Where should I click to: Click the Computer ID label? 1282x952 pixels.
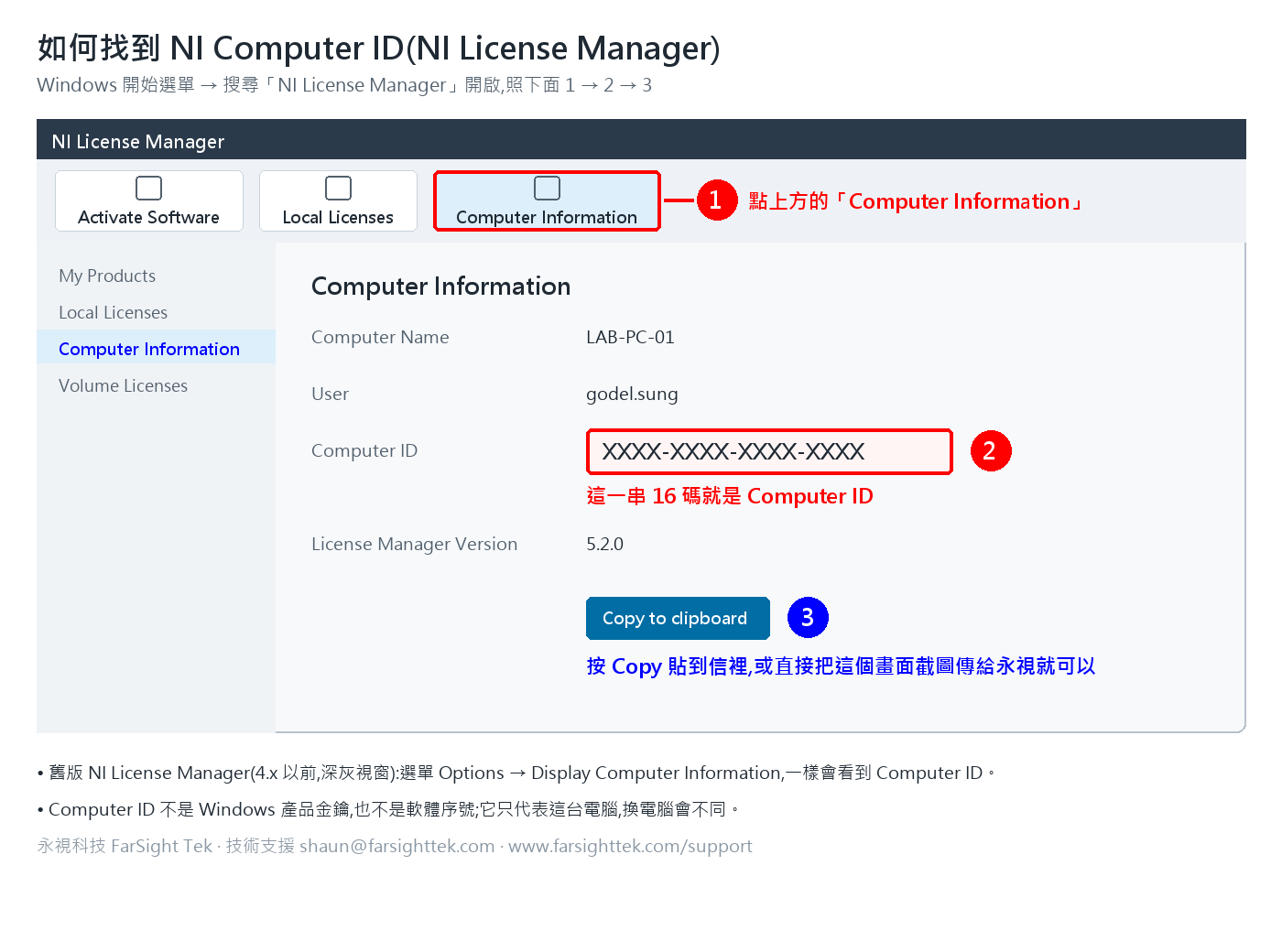pos(364,450)
